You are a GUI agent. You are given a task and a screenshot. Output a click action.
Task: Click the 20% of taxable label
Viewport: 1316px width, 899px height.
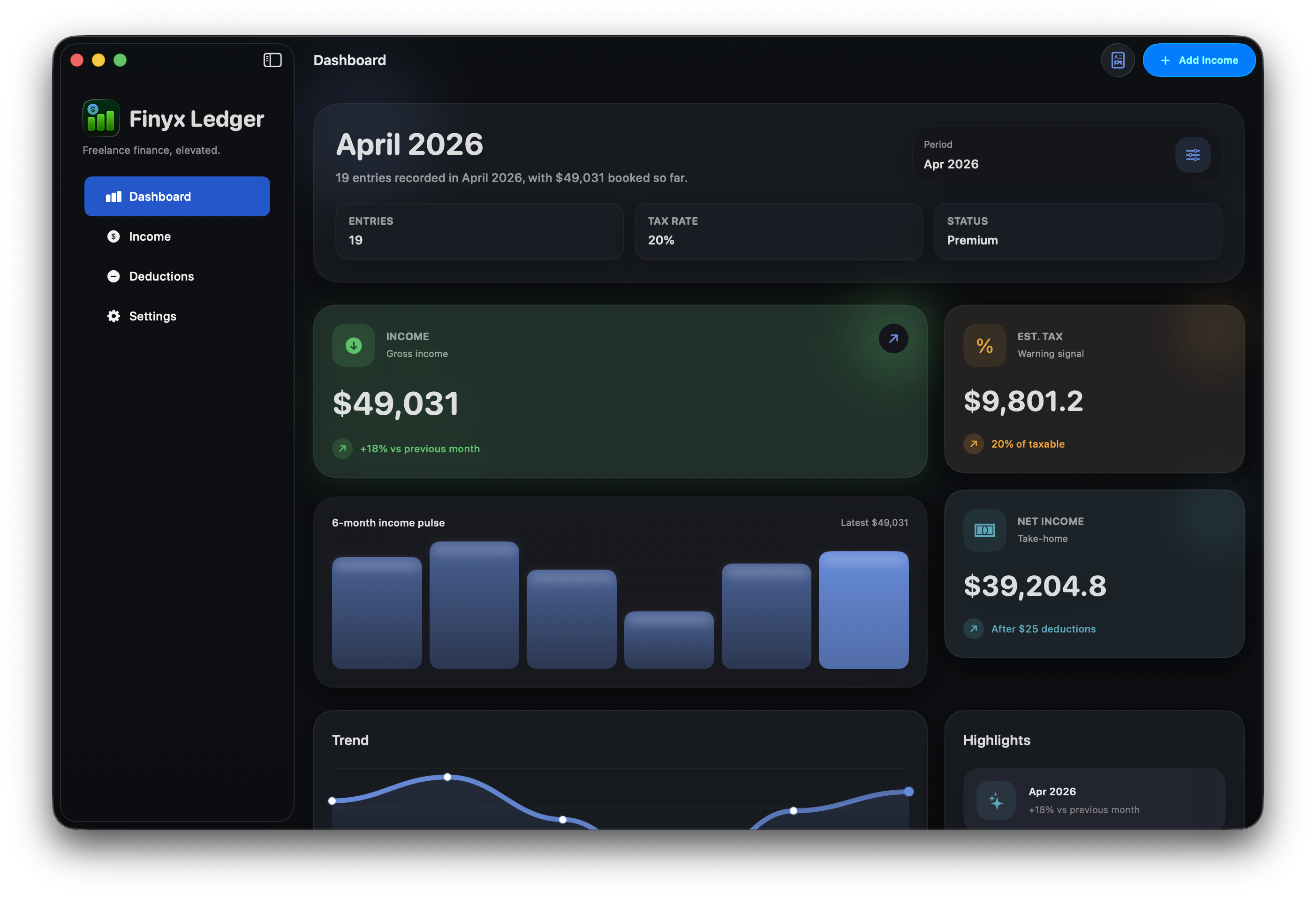click(x=1027, y=444)
